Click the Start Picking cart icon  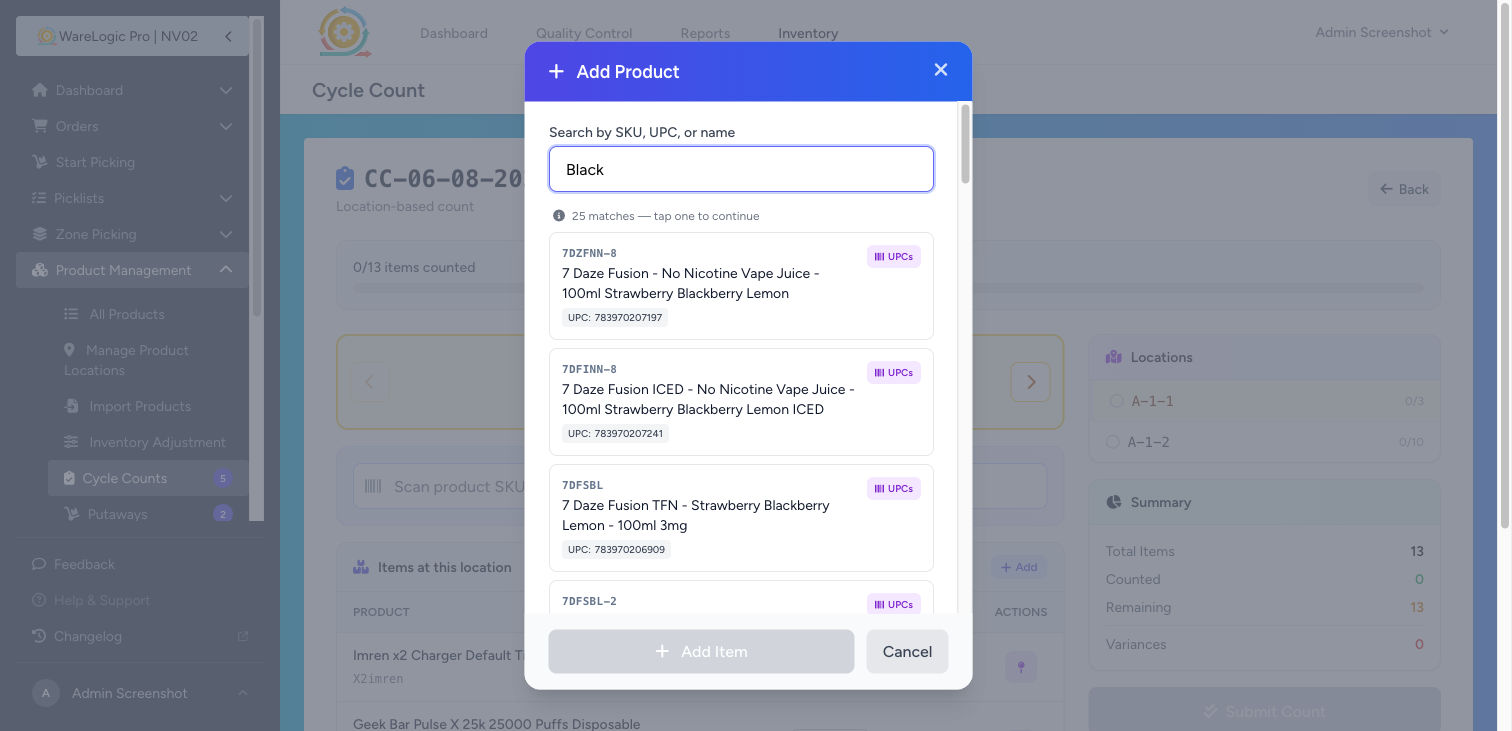[40, 162]
